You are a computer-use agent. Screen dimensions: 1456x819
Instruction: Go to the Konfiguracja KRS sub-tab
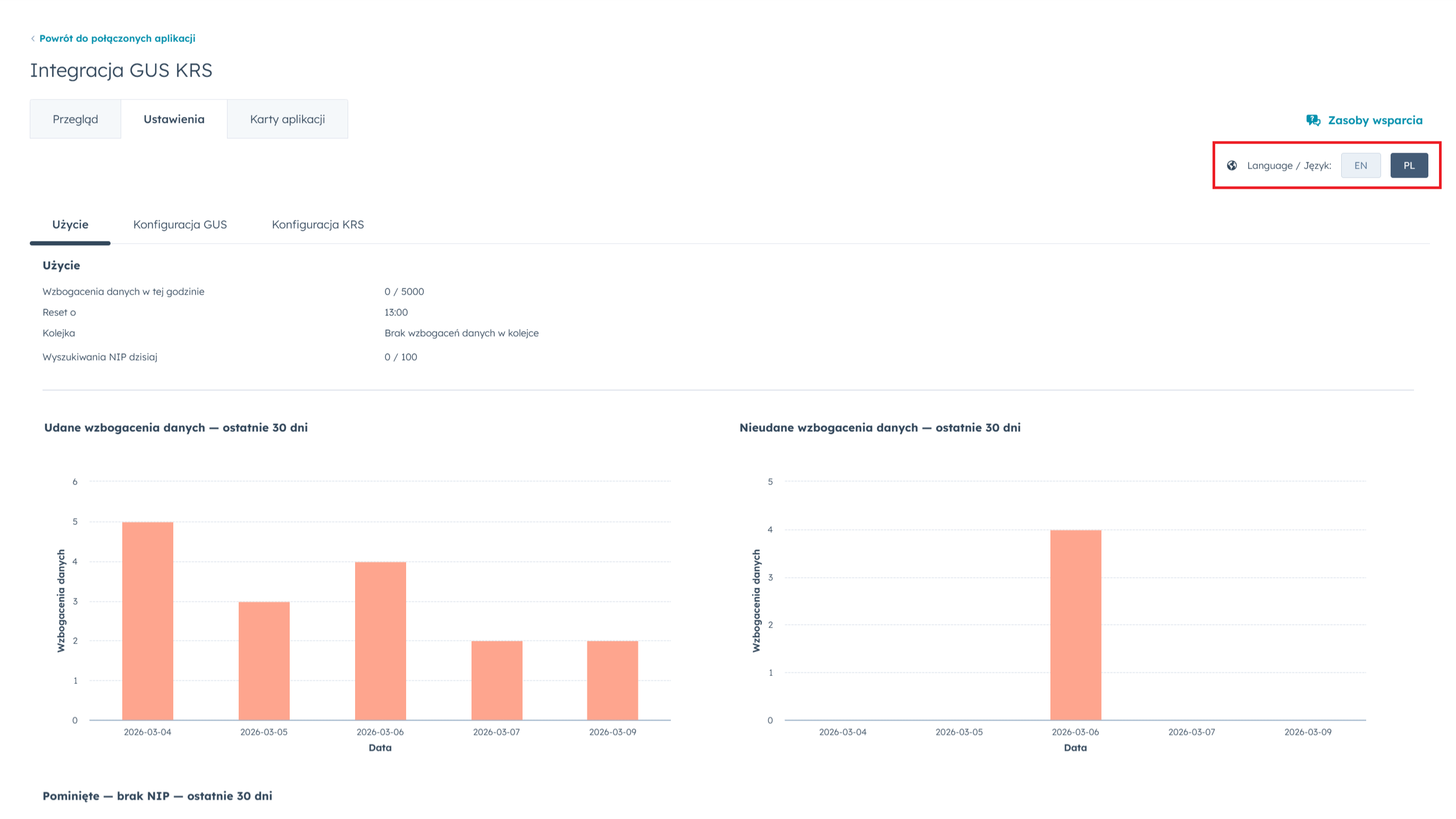[318, 224]
